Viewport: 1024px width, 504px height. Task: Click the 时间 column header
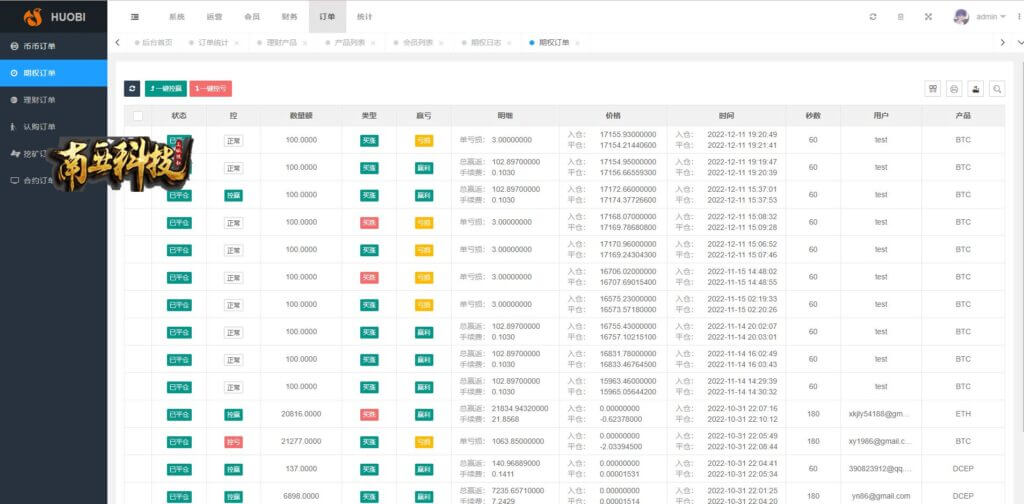(x=726, y=116)
